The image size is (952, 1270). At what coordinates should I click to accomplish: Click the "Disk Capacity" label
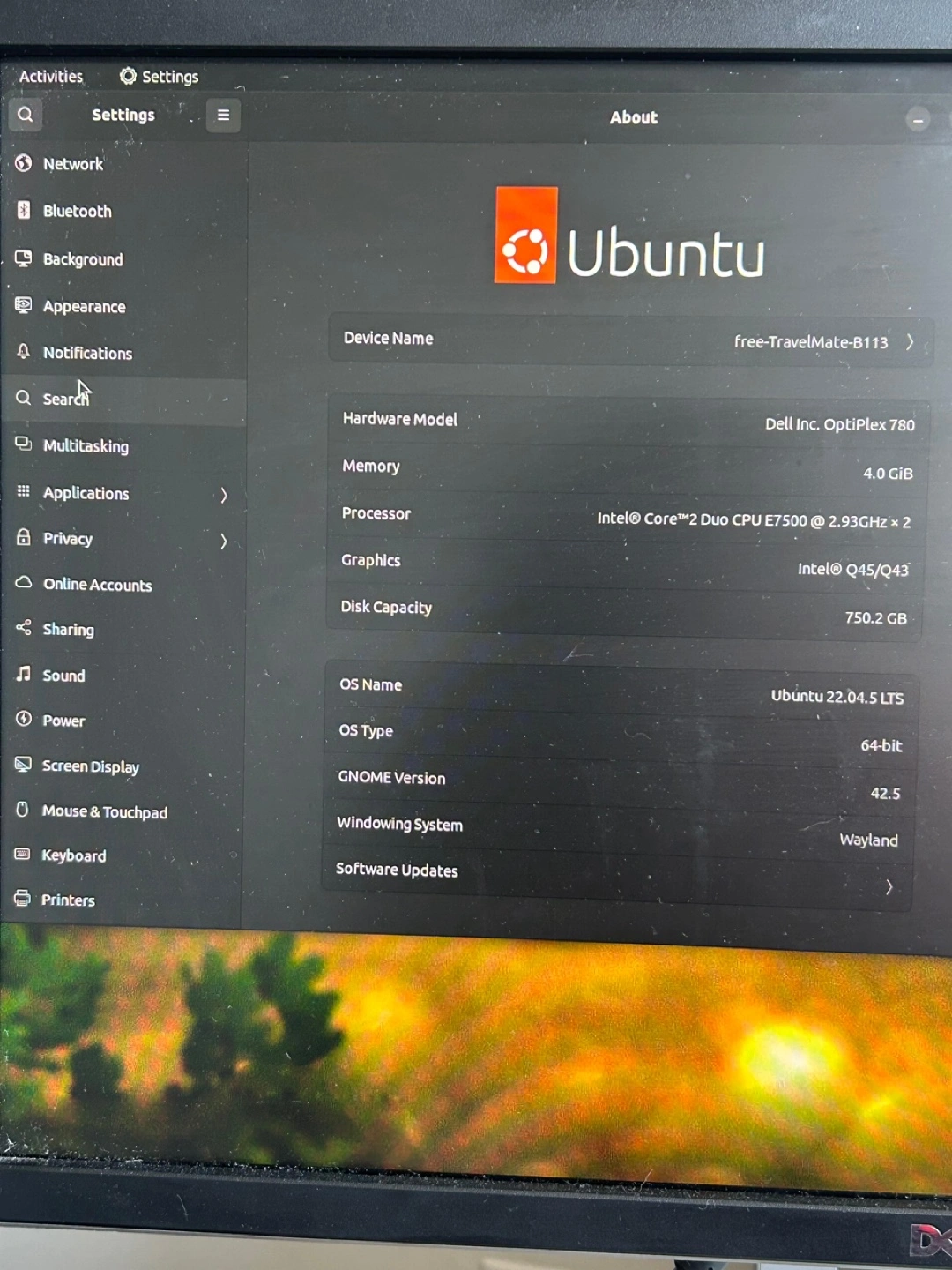tap(386, 607)
